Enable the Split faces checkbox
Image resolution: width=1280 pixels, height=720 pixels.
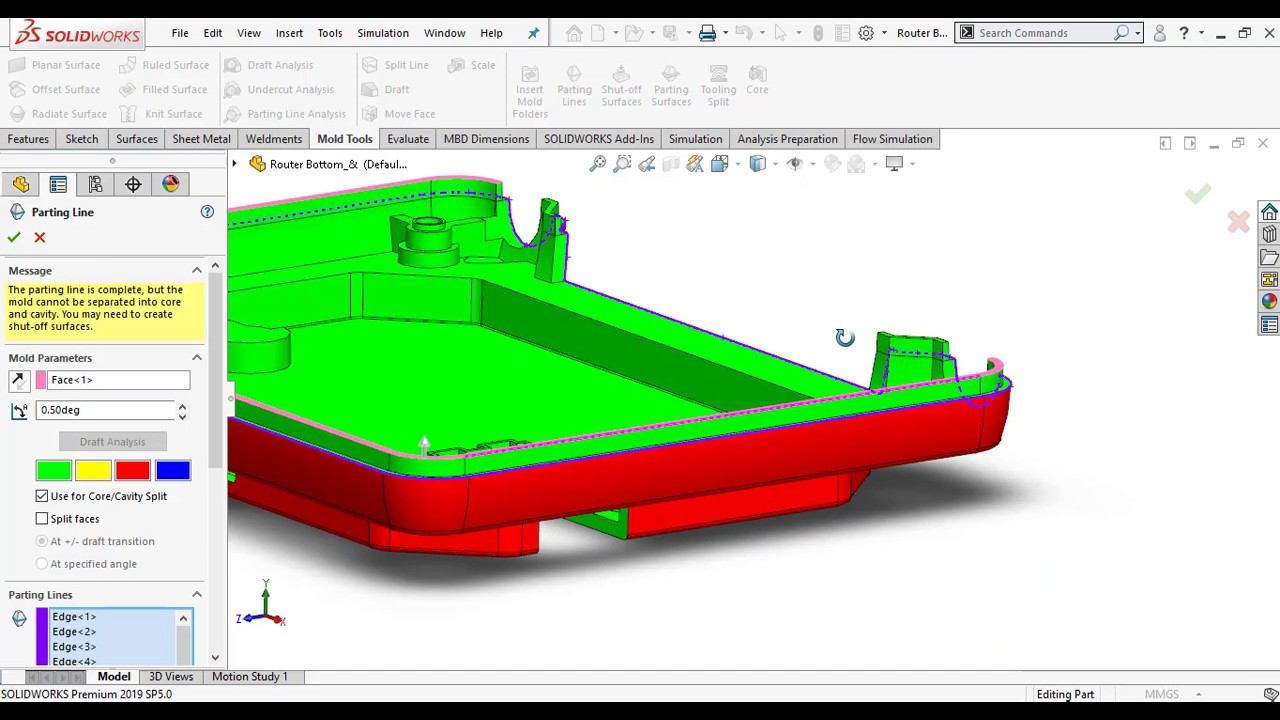[x=42, y=519]
